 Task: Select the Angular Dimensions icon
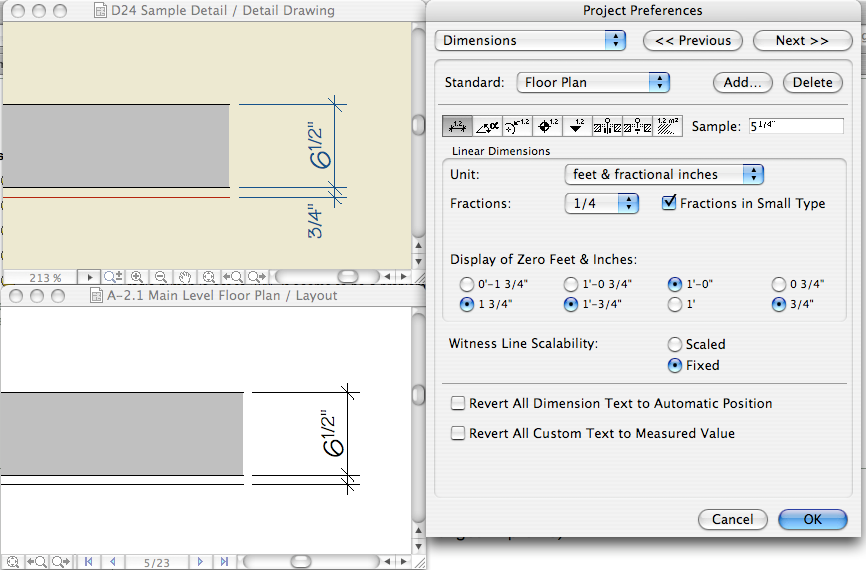488,126
